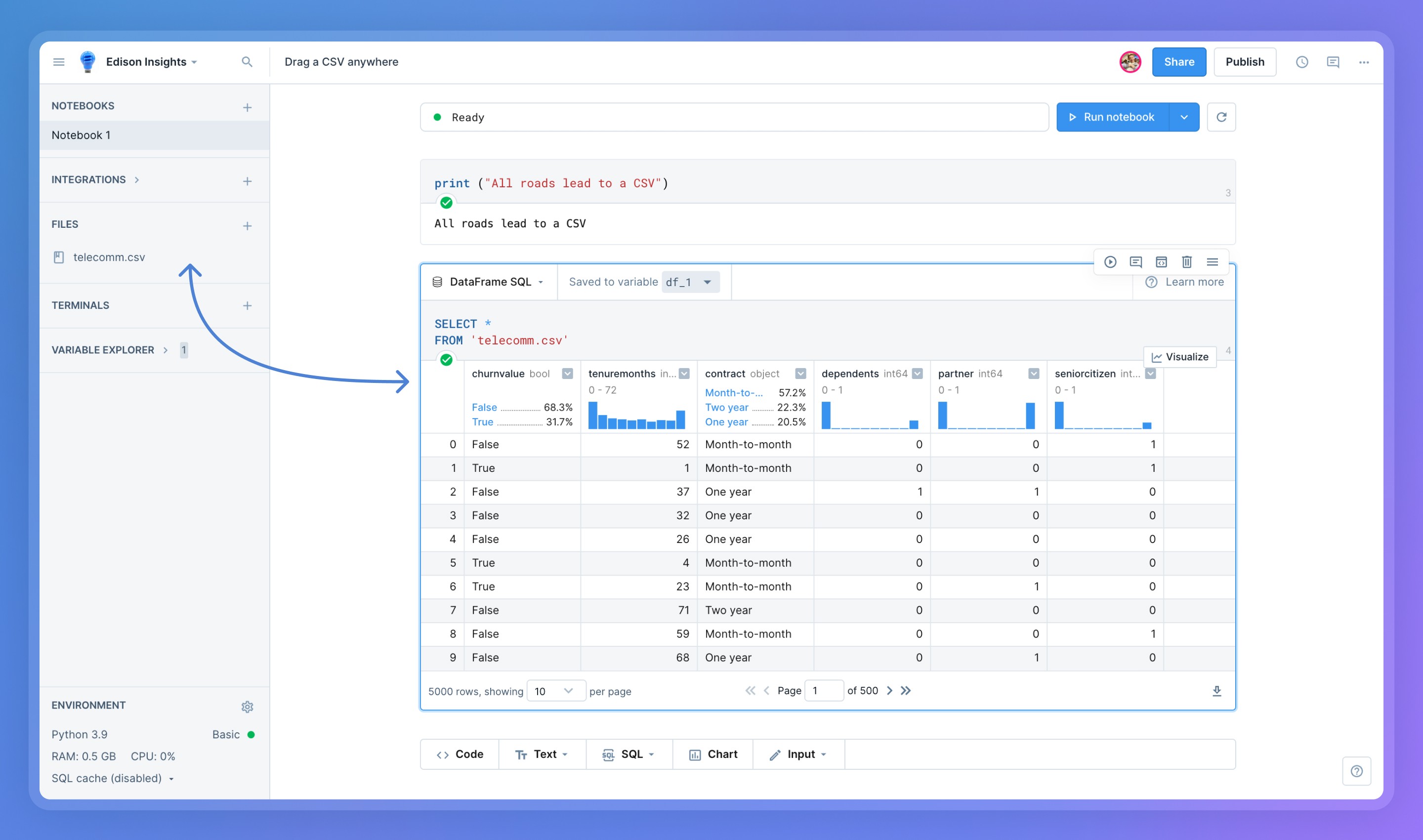This screenshot has height=840, width=1423.
Task: Change the rows per page dropdown
Action: (x=556, y=691)
